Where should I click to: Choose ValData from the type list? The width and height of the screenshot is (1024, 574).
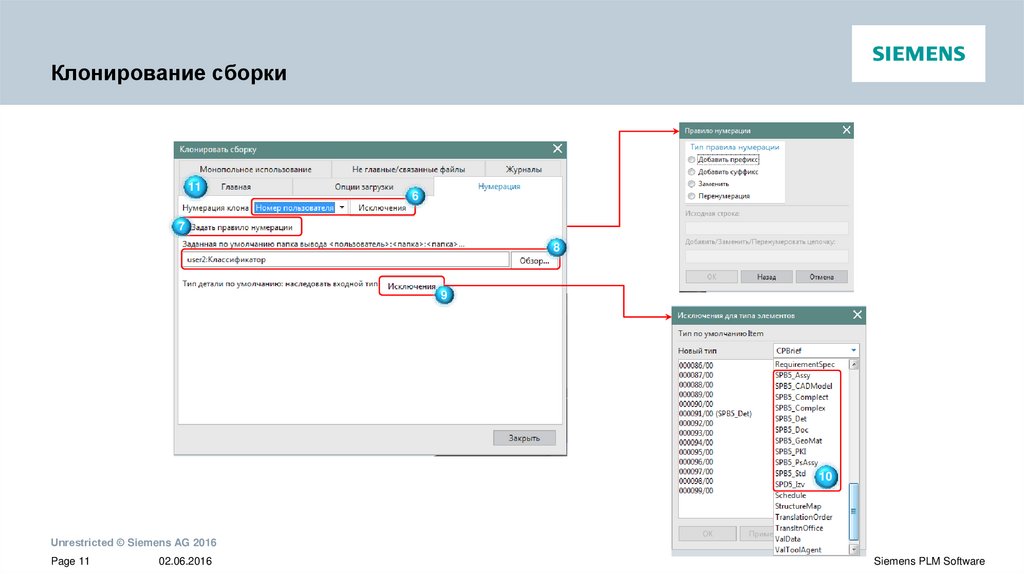788,539
